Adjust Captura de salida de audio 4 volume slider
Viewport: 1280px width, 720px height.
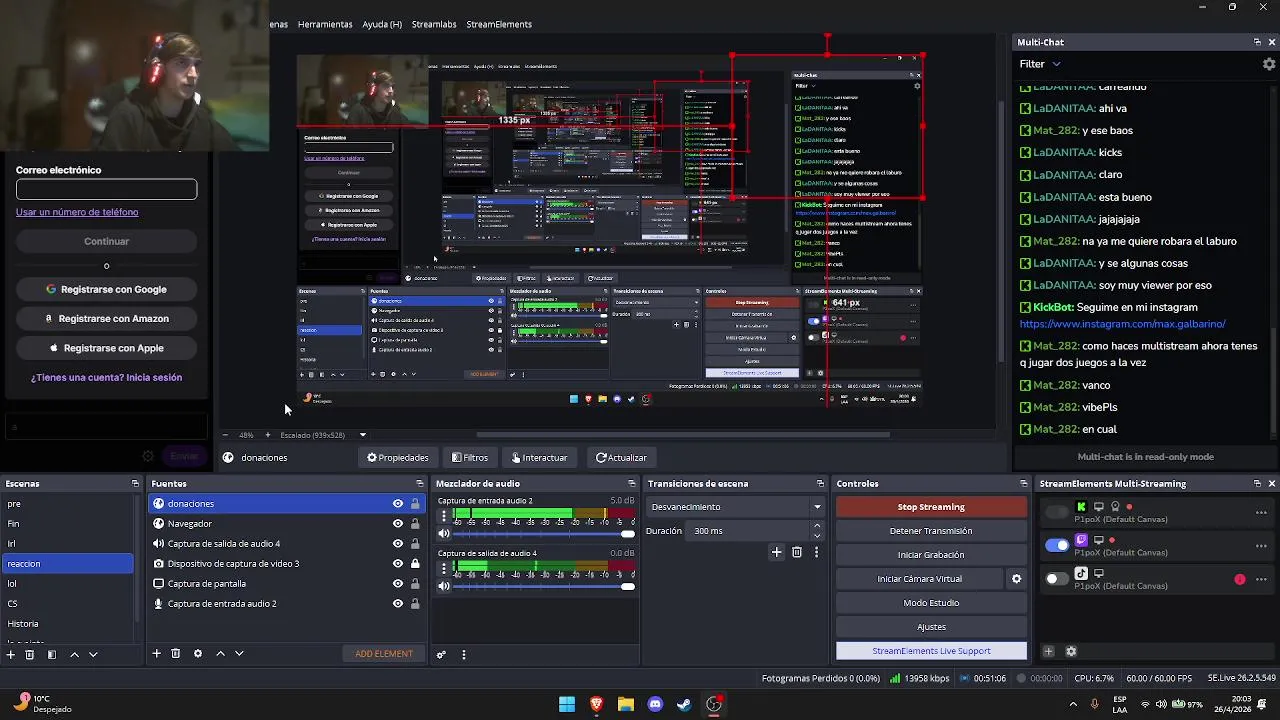click(545, 586)
